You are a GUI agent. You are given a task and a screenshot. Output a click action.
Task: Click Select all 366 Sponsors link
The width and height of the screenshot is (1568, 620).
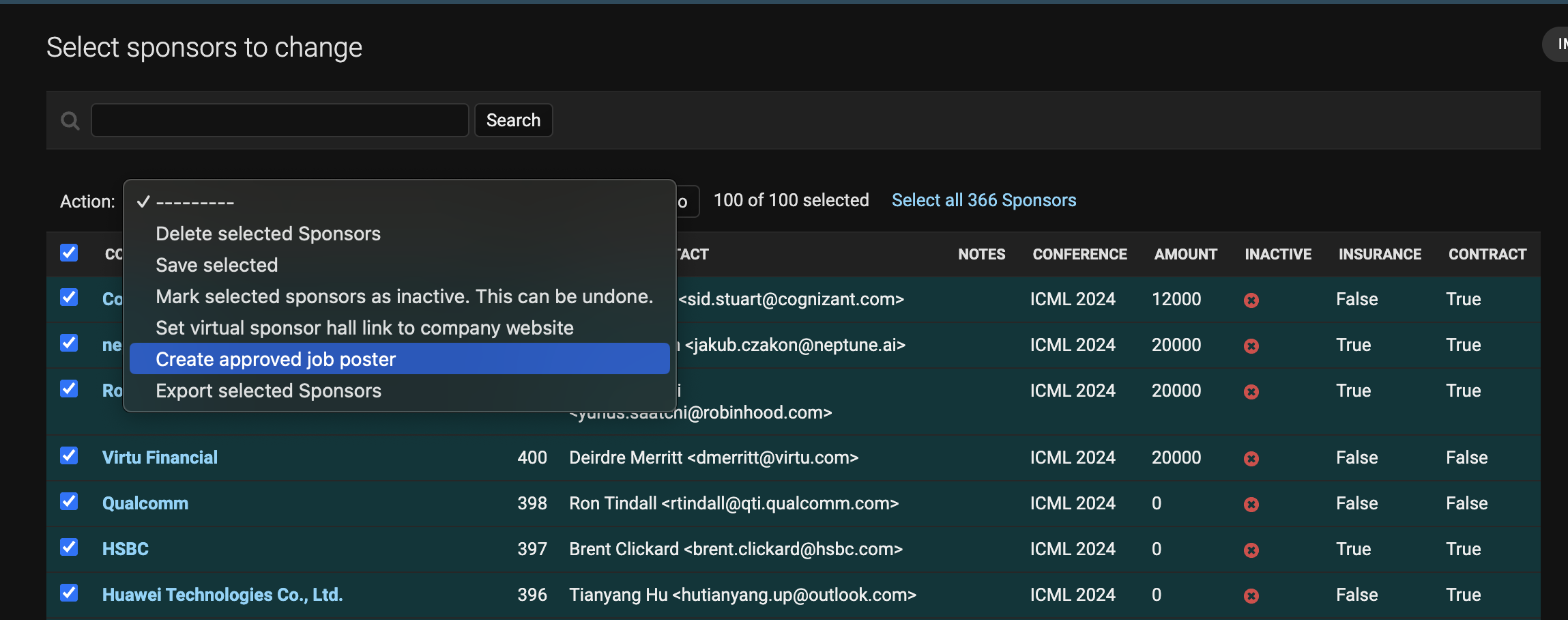click(x=984, y=200)
